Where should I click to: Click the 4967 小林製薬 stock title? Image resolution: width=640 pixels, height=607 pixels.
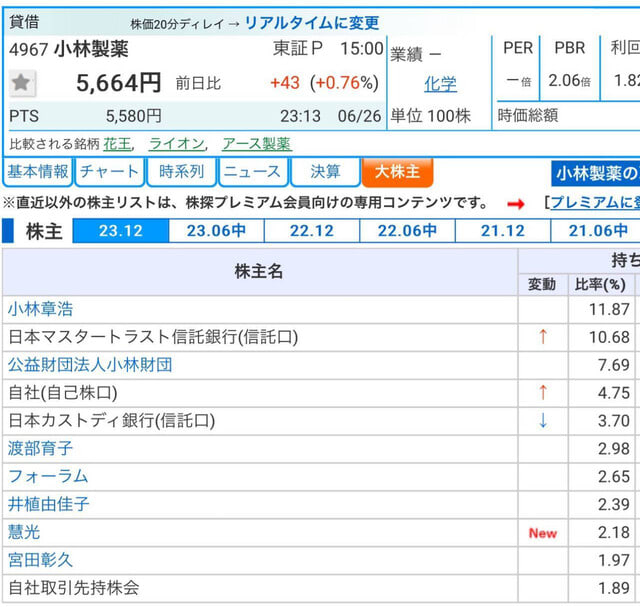[x=69, y=49]
